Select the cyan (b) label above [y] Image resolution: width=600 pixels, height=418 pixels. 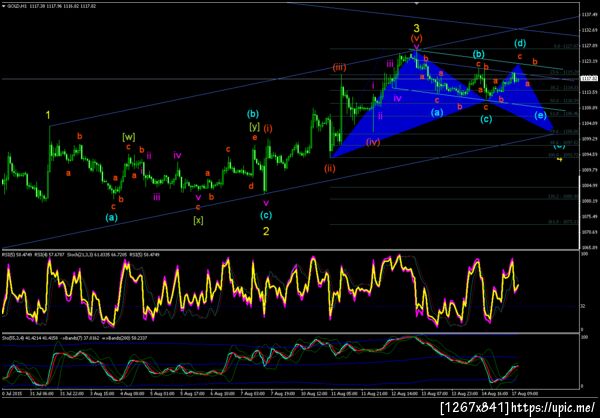[x=253, y=114]
